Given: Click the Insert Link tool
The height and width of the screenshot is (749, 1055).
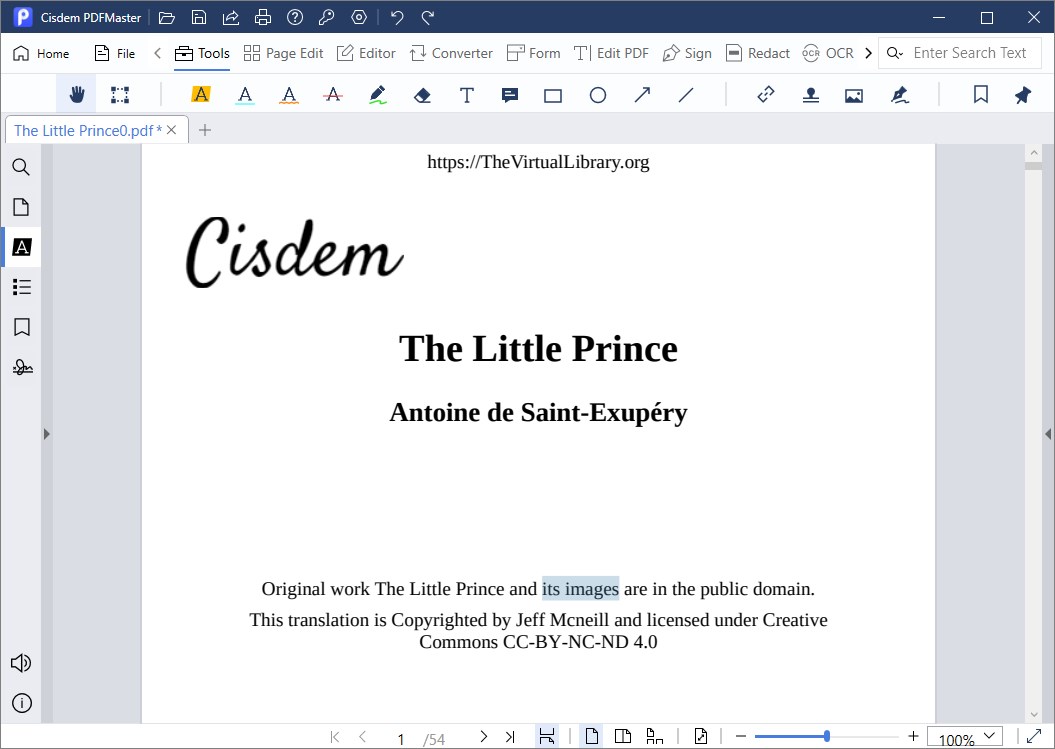Looking at the screenshot, I should (x=766, y=95).
